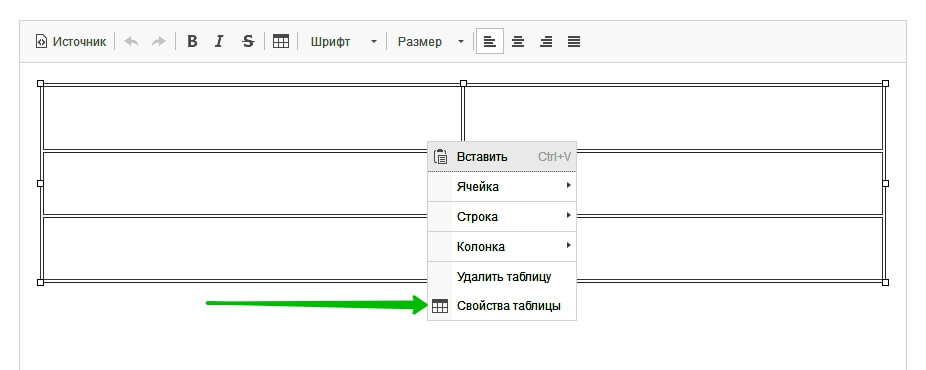The height and width of the screenshot is (370, 926).
Task: Open the Размер size dropdown
Action: click(430, 42)
